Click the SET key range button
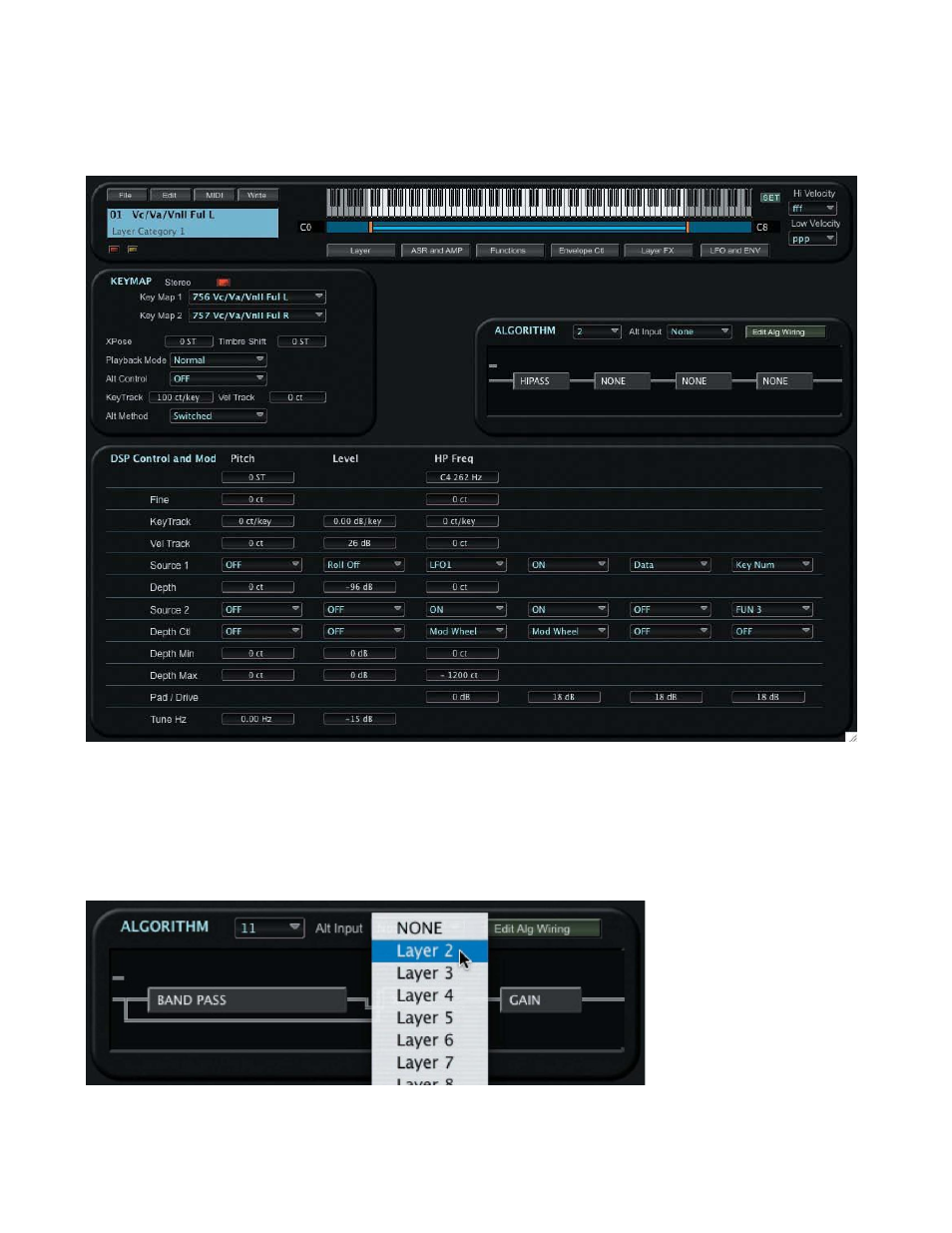 [770, 198]
